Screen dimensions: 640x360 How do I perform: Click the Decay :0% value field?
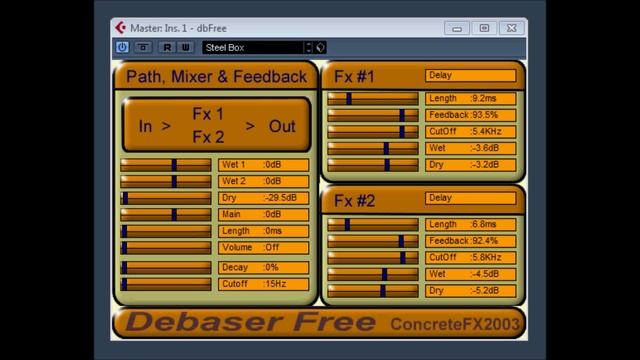tap(263, 268)
